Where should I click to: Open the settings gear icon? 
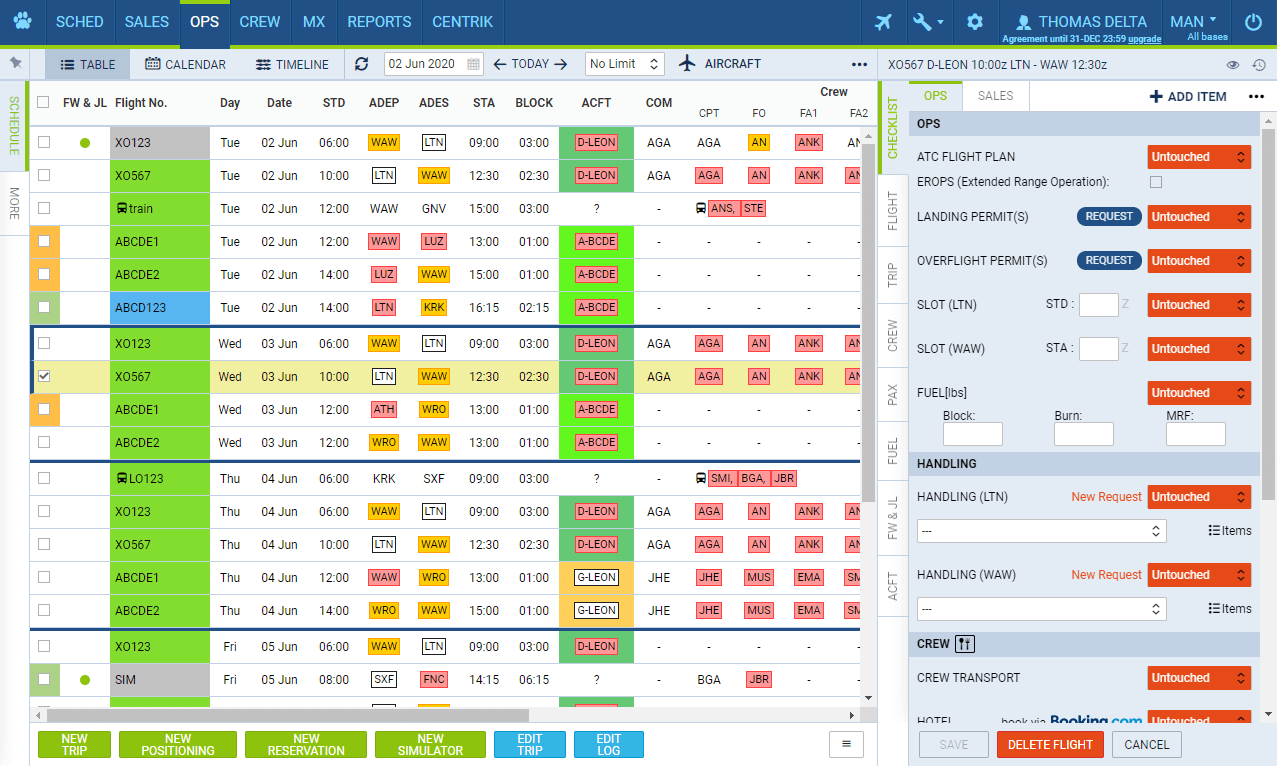coord(975,22)
